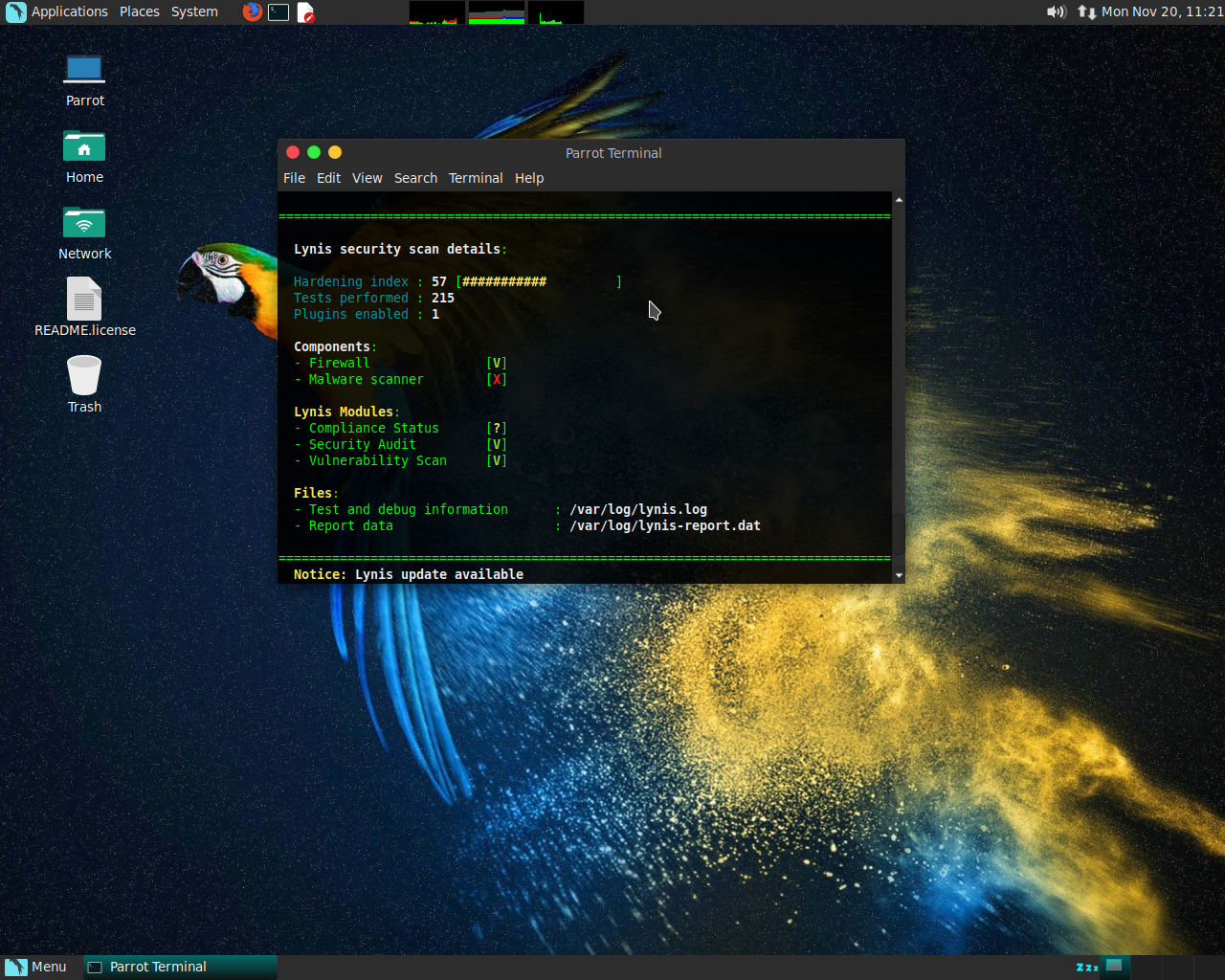Click the yellow window button on terminal
This screenshot has height=980, width=1225.
click(x=335, y=152)
